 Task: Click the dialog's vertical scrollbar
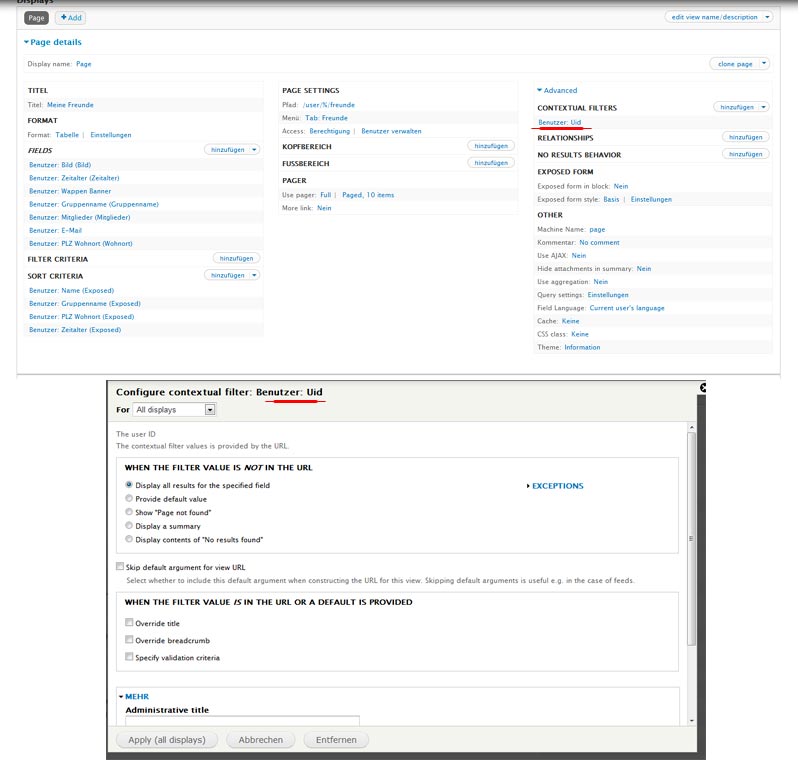(x=690, y=490)
